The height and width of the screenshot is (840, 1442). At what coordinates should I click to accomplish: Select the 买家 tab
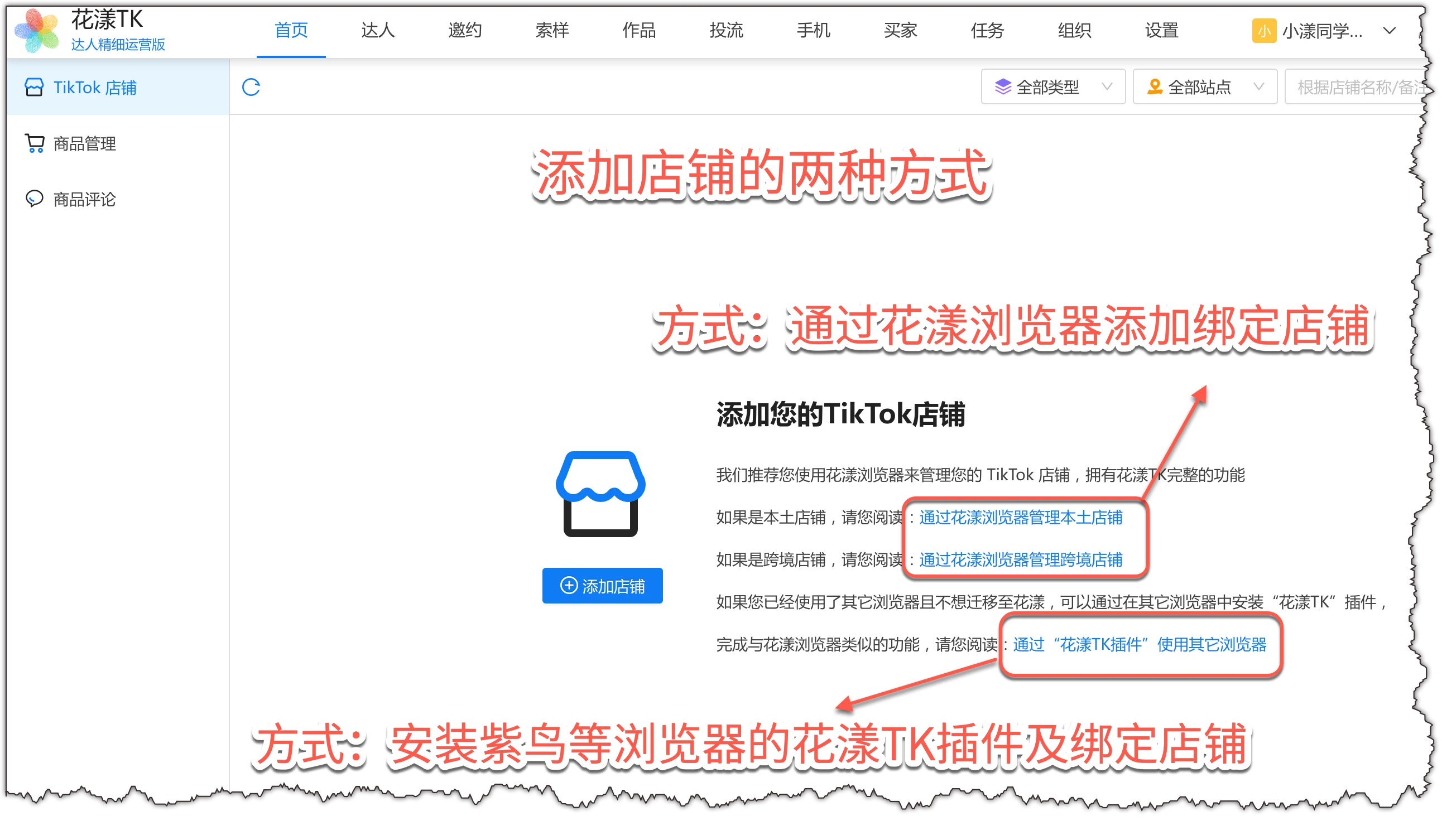900,30
